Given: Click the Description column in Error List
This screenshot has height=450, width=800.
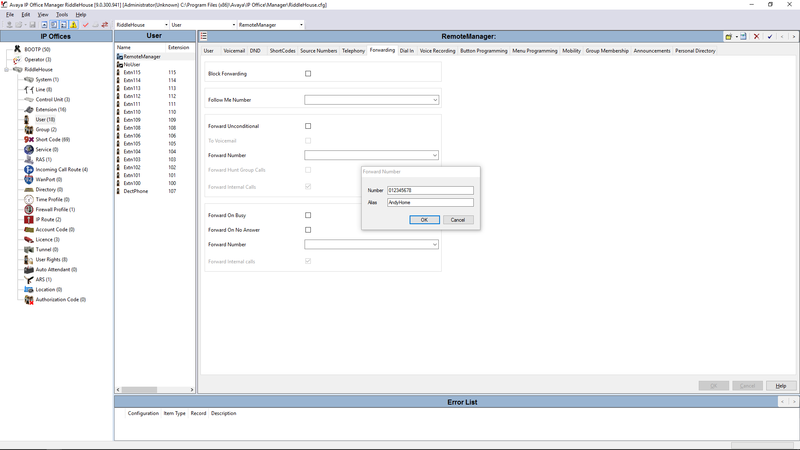Looking at the screenshot, I should tap(223, 413).
